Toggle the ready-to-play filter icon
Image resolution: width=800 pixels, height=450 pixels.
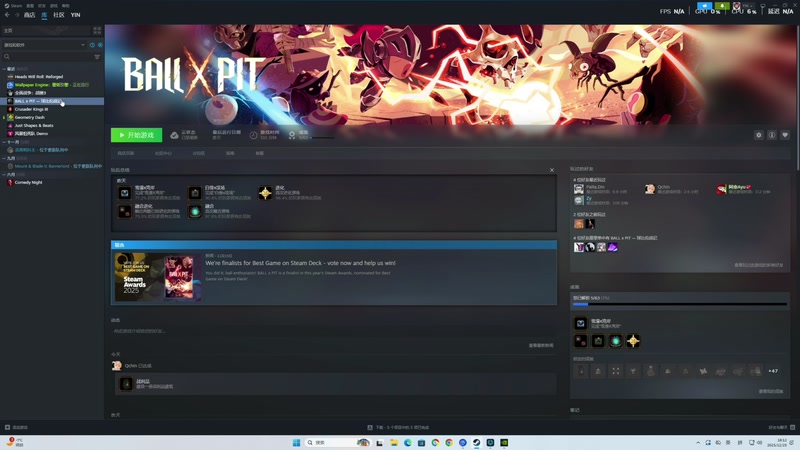pos(100,45)
